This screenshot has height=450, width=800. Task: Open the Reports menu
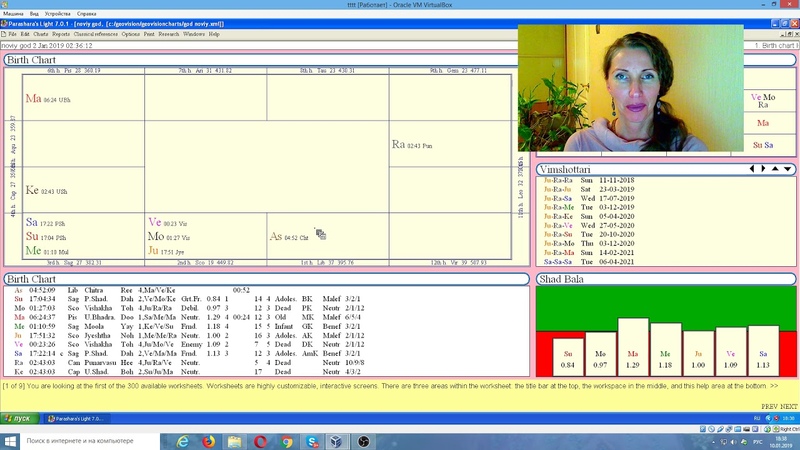pyautogui.click(x=61, y=34)
